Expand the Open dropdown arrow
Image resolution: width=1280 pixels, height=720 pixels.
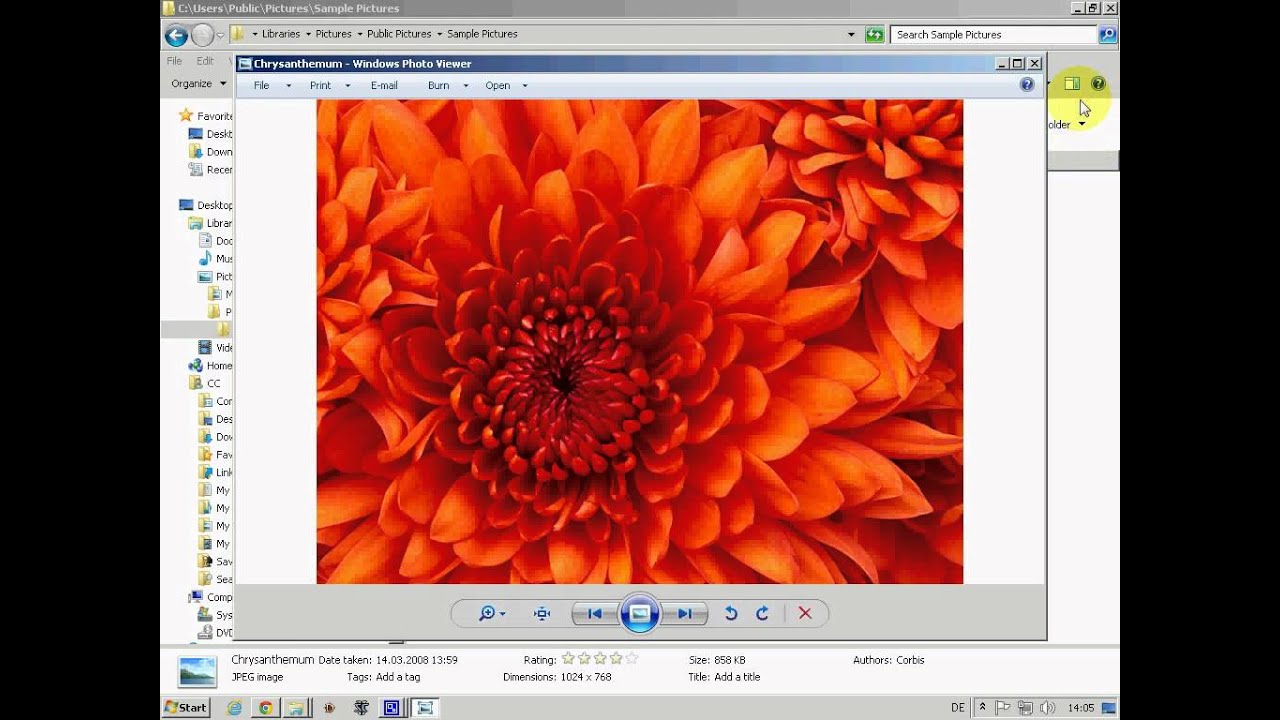(x=525, y=86)
